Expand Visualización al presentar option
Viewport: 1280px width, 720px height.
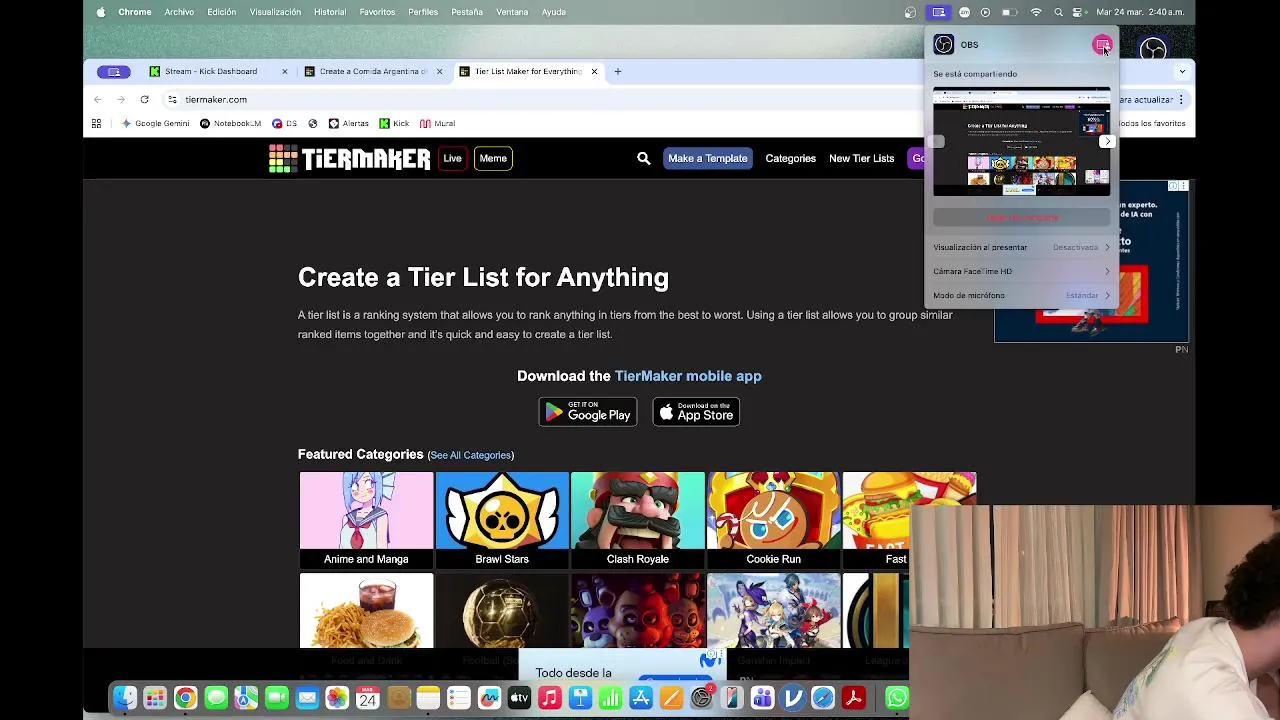(x=1021, y=247)
